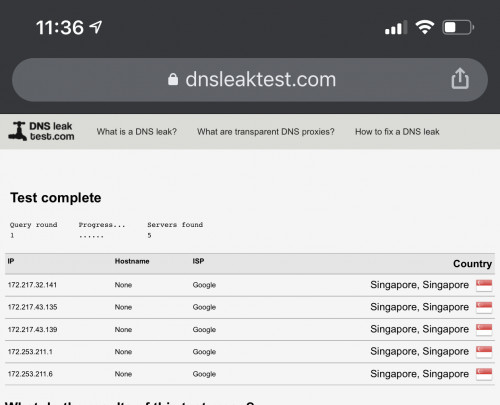This screenshot has width=500, height=405.
Task: Tap the battery indicator icon
Action: pos(458,27)
